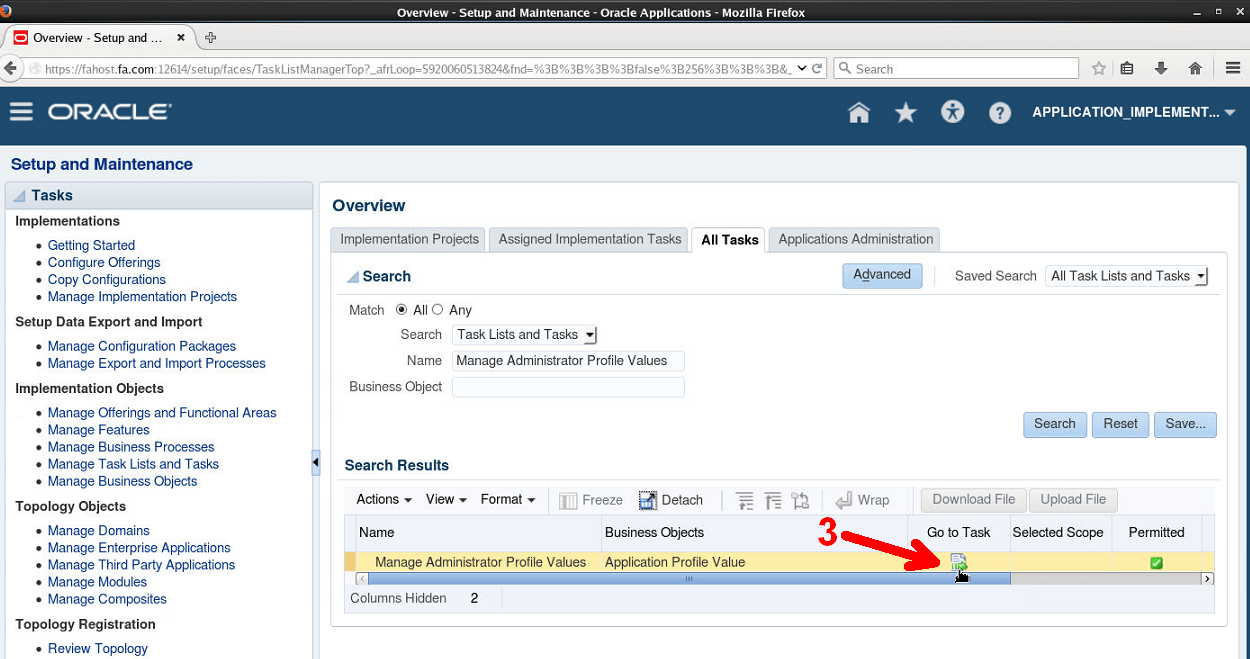Click the Permitted checkmark for the result row
This screenshot has width=1250, height=659.
coord(1155,562)
